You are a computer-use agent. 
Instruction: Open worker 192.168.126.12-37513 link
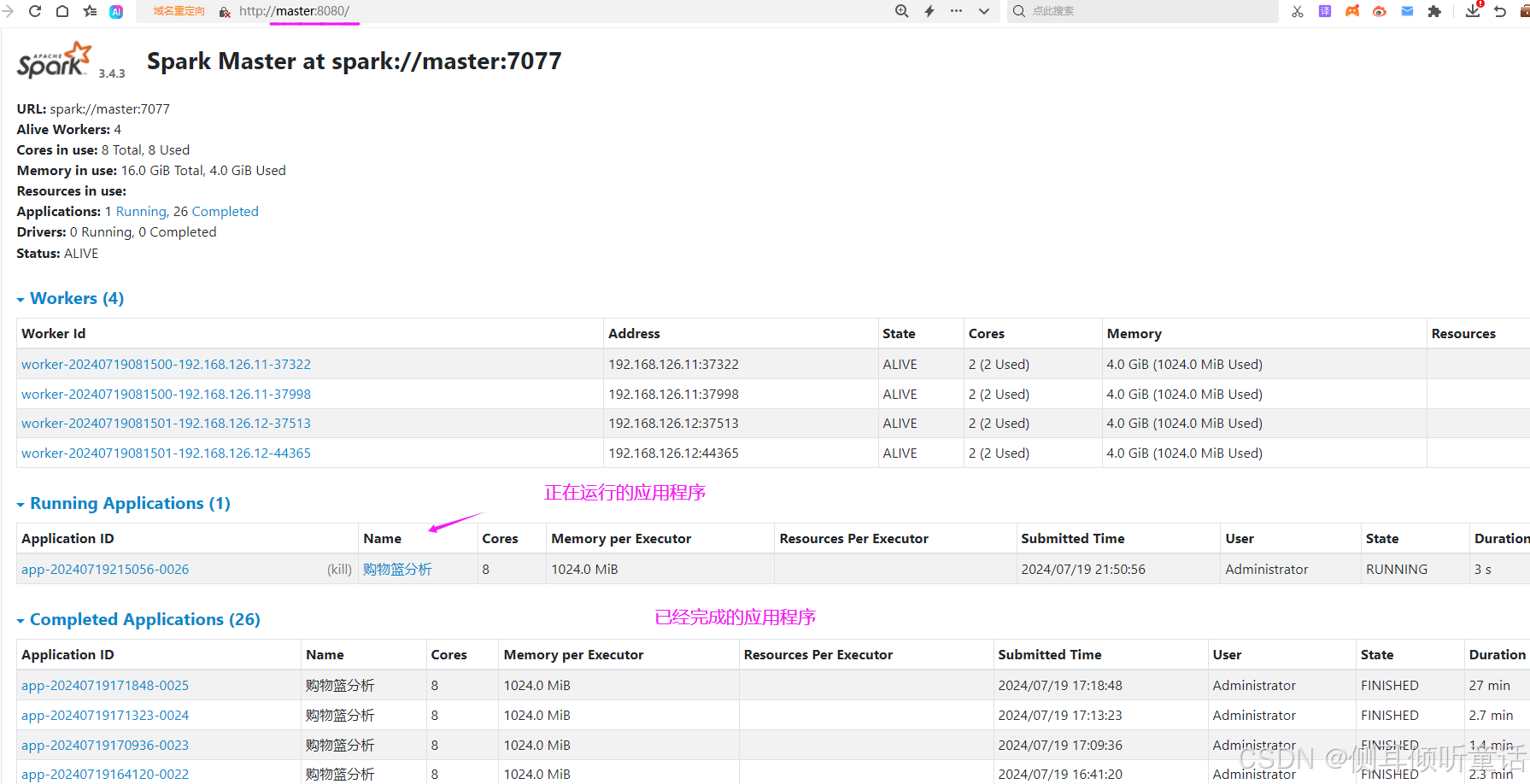pos(166,424)
